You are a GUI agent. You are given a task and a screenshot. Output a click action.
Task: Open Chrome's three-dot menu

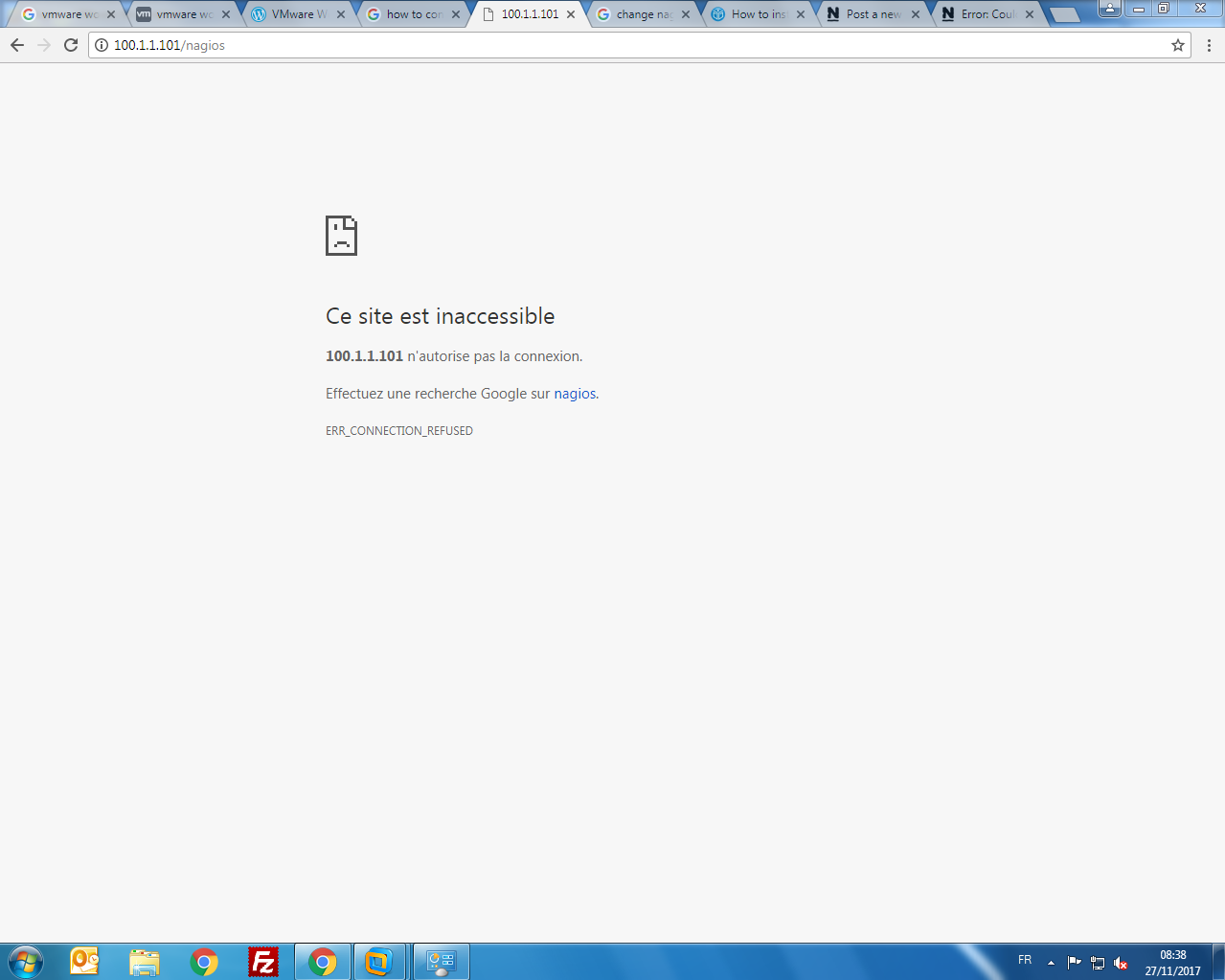(1209, 45)
